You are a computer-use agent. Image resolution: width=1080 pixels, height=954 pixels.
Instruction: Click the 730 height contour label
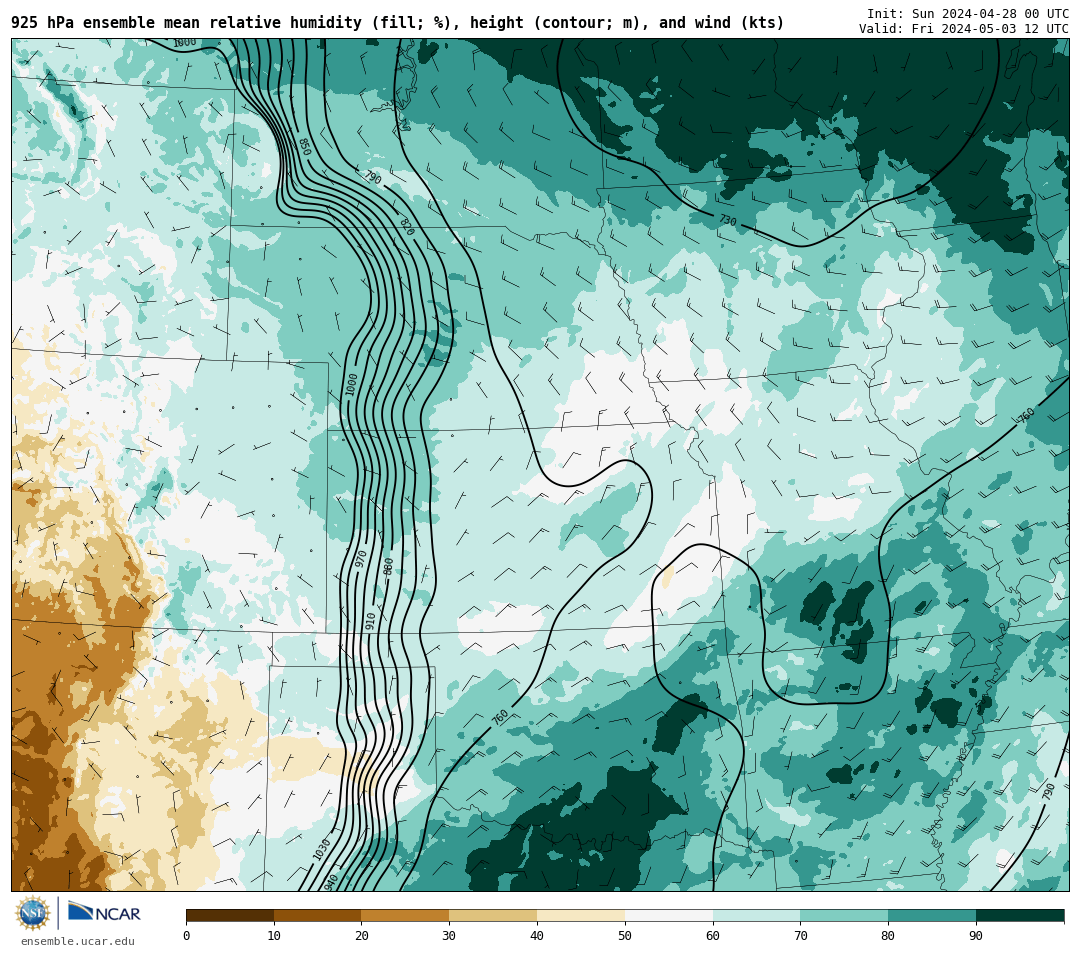[x=728, y=220]
